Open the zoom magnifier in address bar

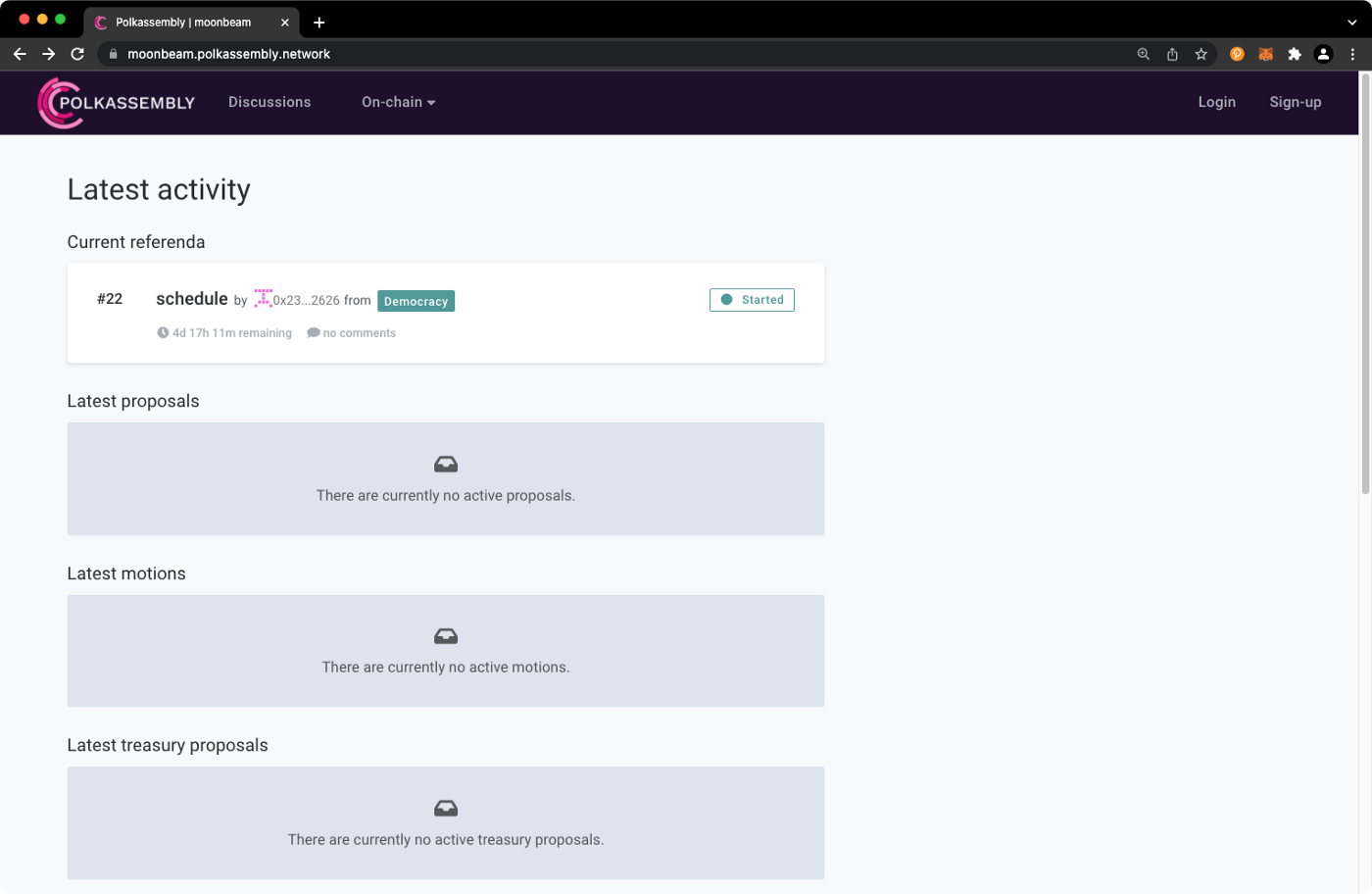pos(1143,54)
